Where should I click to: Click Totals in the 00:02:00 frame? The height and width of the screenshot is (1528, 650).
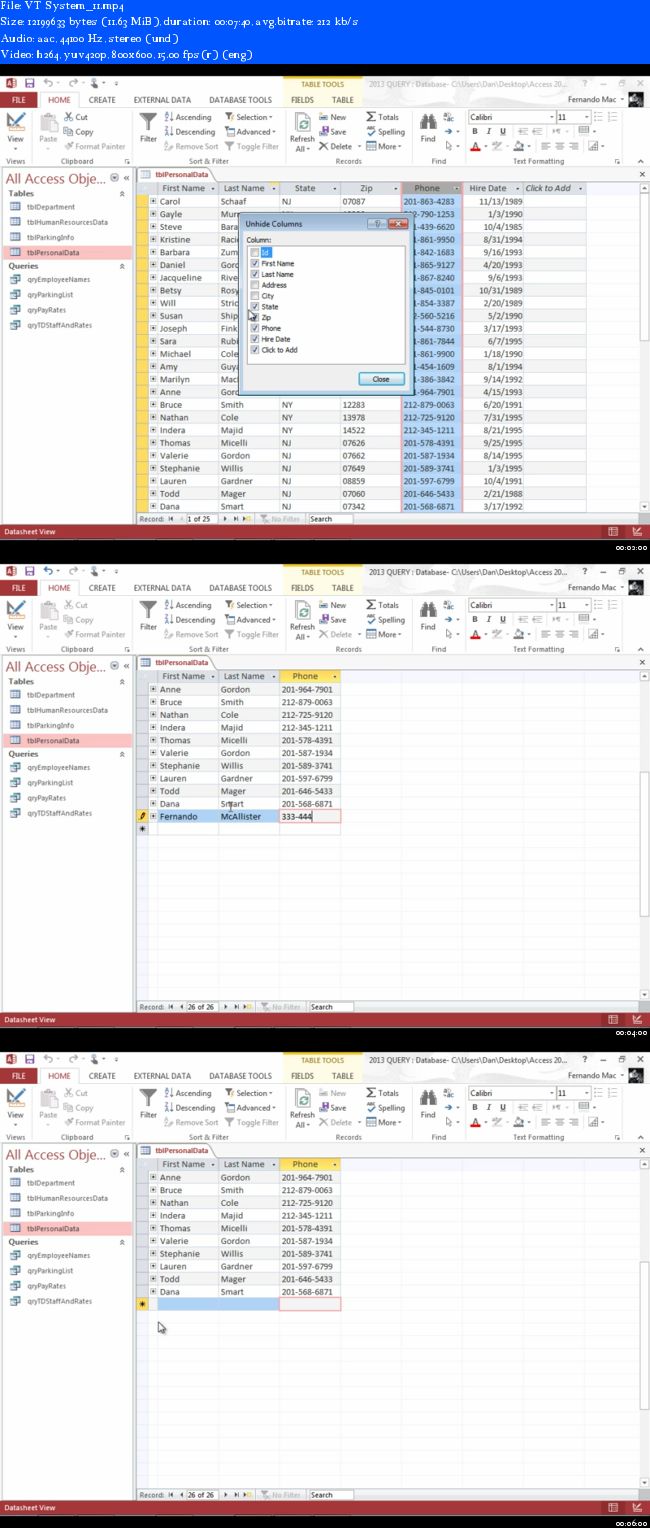point(383,117)
